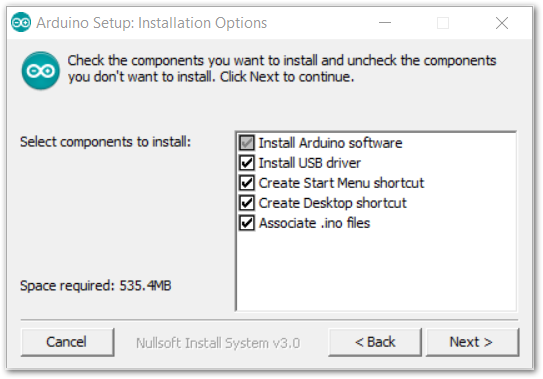The height and width of the screenshot is (379, 543).
Task: Click the "Arduino Setup: Installation Options" title text
Action: [152, 23]
